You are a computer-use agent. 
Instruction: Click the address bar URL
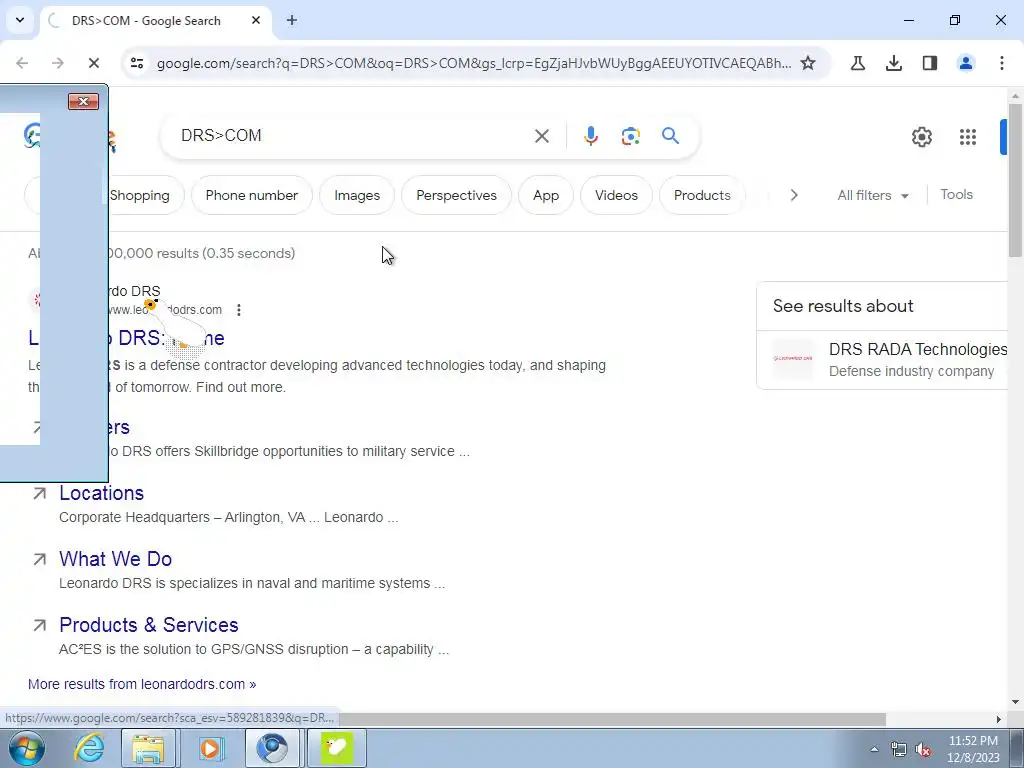click(x=473, y=63)
